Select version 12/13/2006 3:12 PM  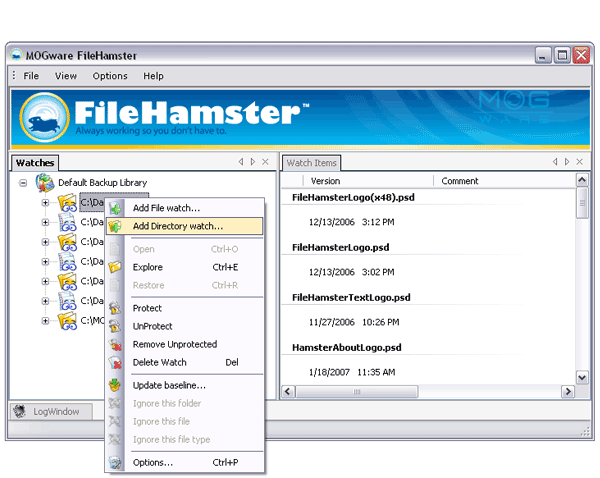point(351,222)
